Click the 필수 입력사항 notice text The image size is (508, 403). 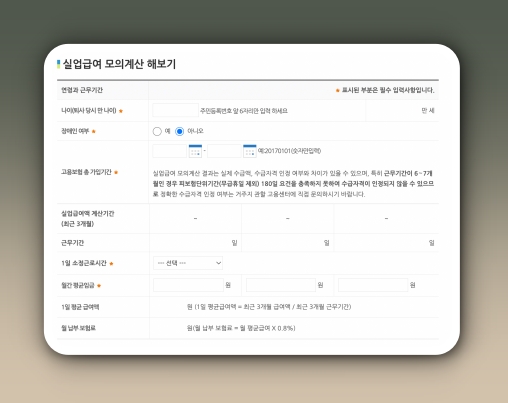[388, 90]
